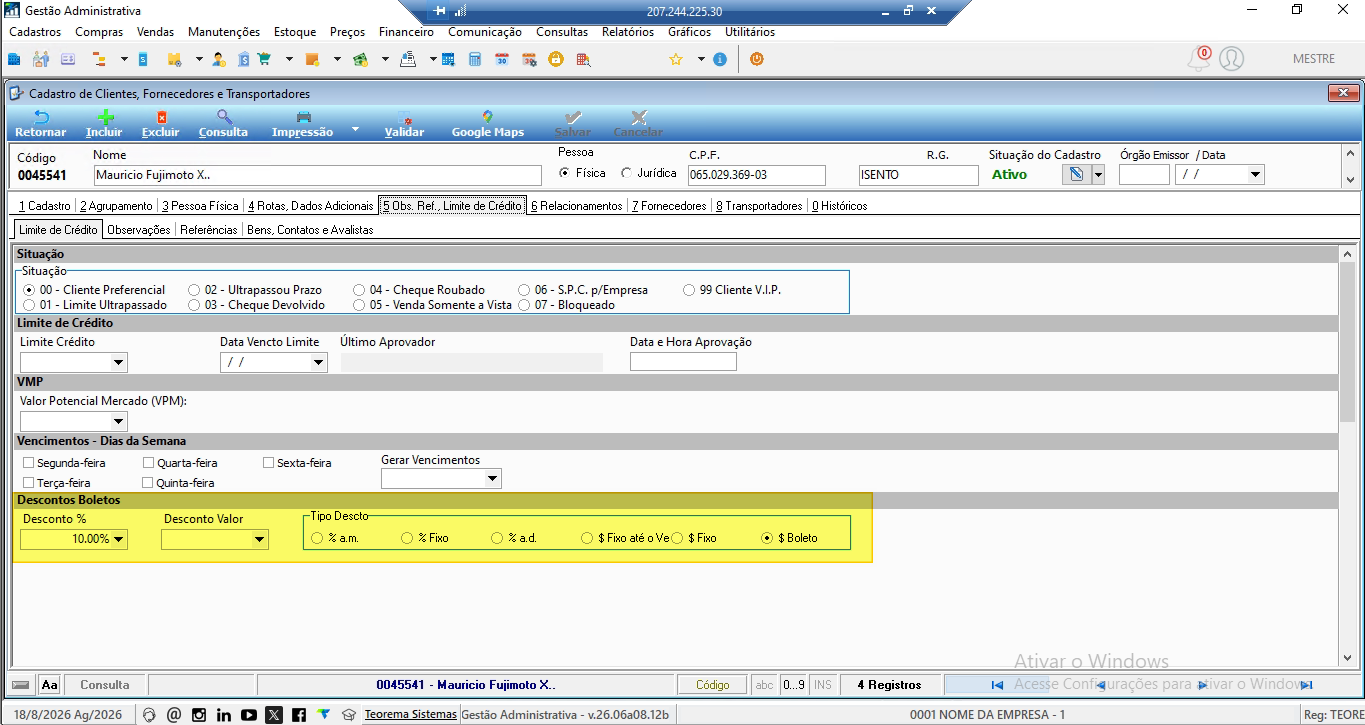Select the Jurídica radio button
The height and width of the screenshot is (725, 1365).
(x=626, y=173)
